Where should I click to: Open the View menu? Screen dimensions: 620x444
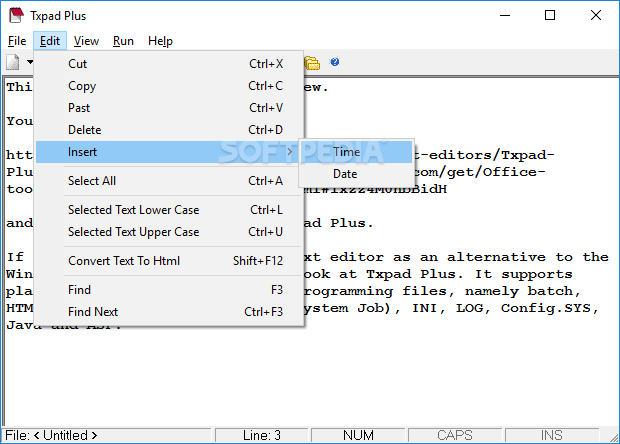click(x=86, y=41)
